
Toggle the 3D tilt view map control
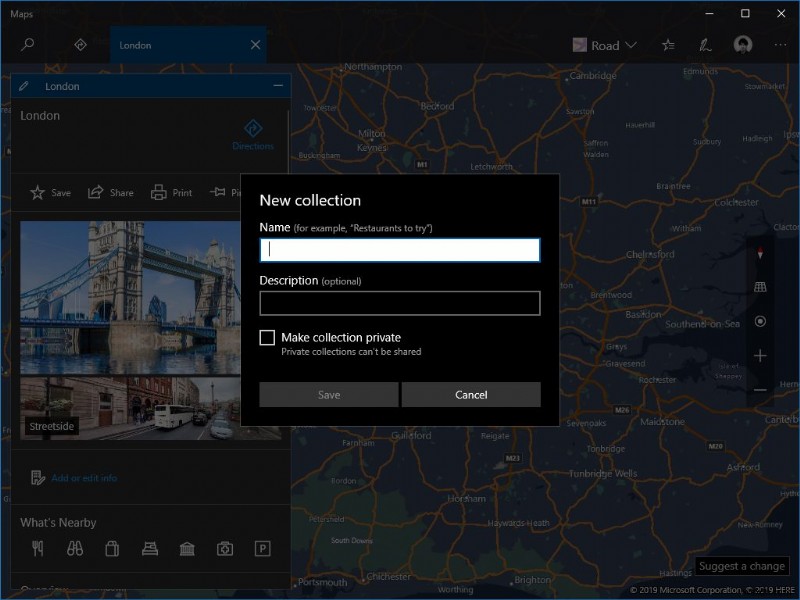pyautogui.click(x=758, y=286)
